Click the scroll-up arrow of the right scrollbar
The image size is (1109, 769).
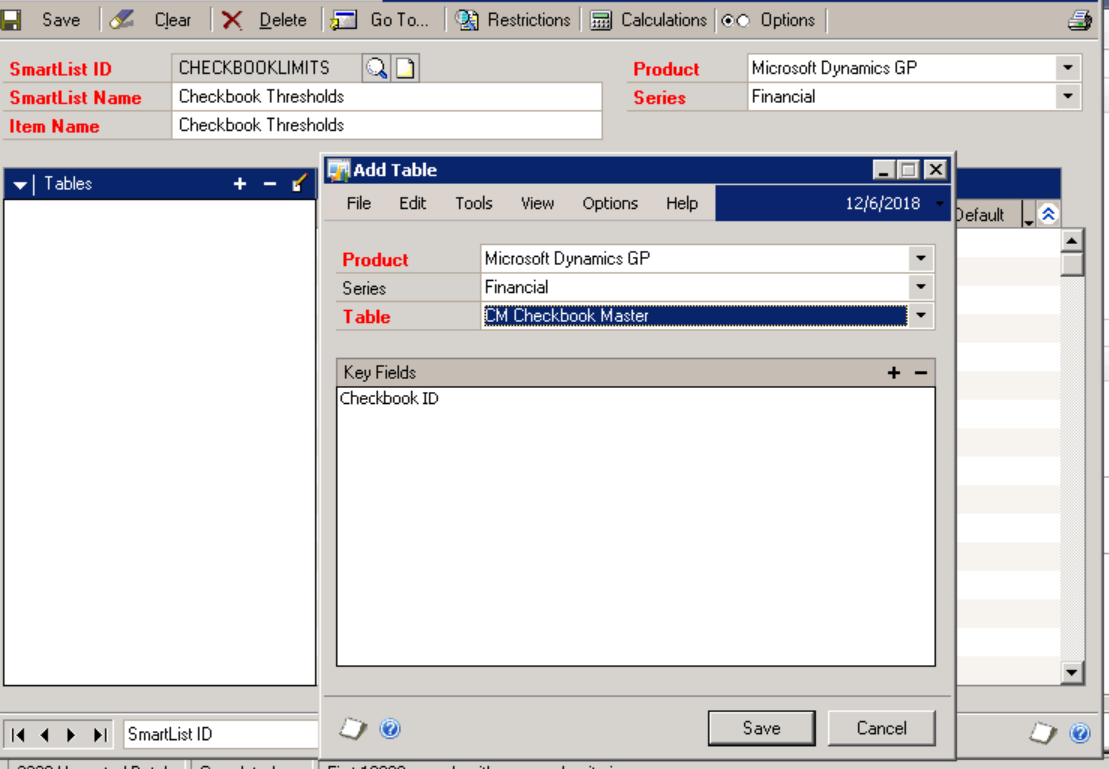click(x=1072, y=241)
